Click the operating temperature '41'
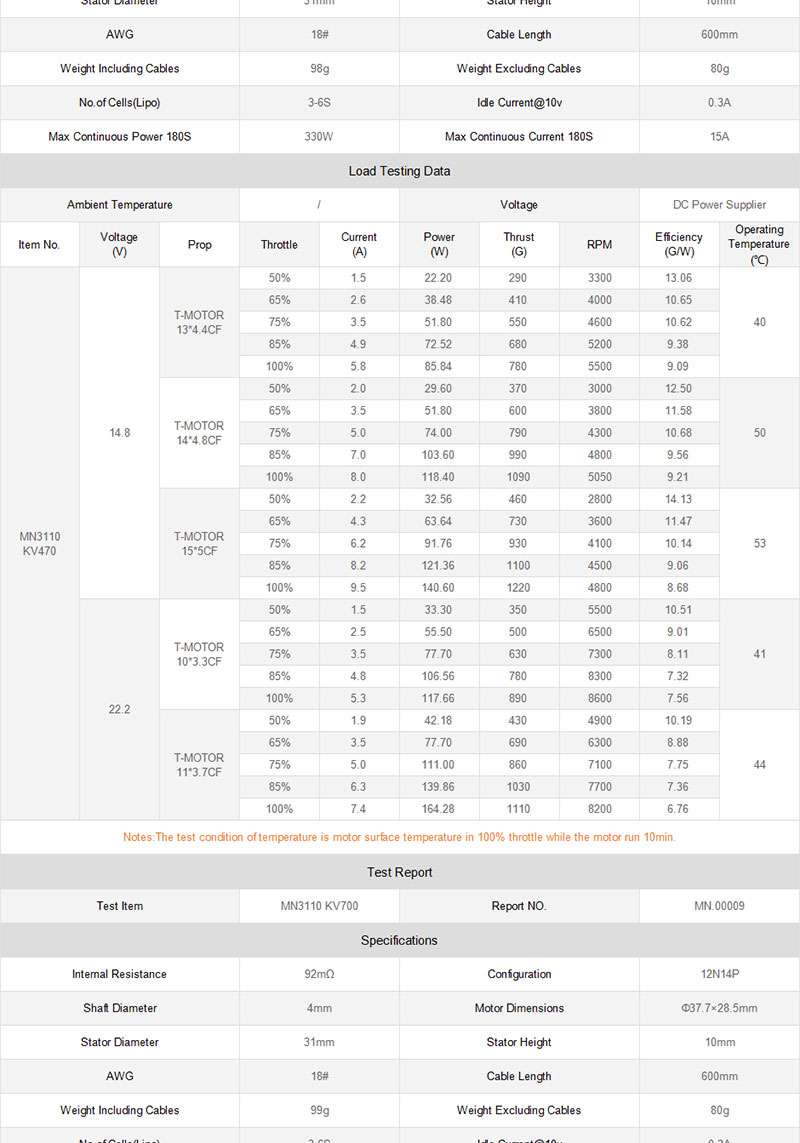The width and height of the screenshot is (800, 1143). tap(759, 655)
